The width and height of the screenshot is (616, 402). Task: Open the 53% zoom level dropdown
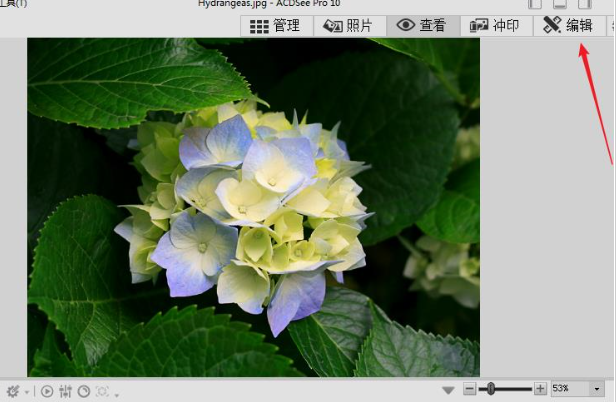point(597,389)
